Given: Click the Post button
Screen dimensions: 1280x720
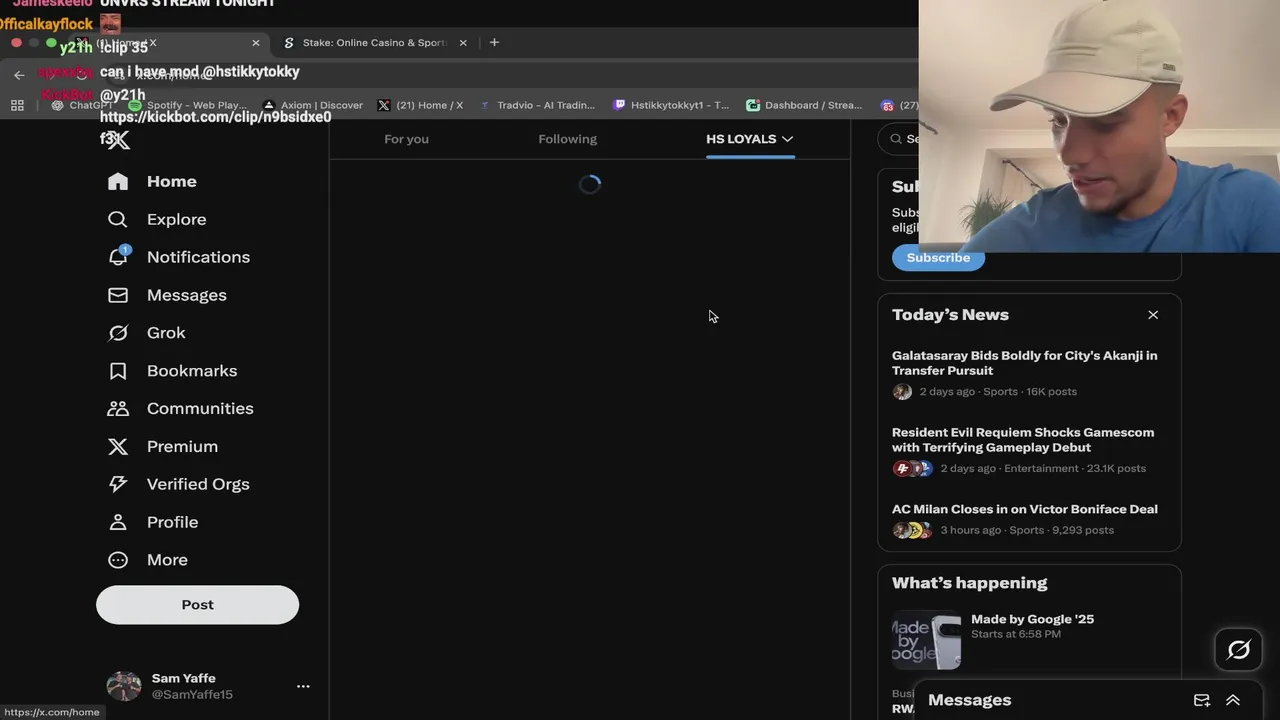Looking at the screenshot, I should 197,605.
